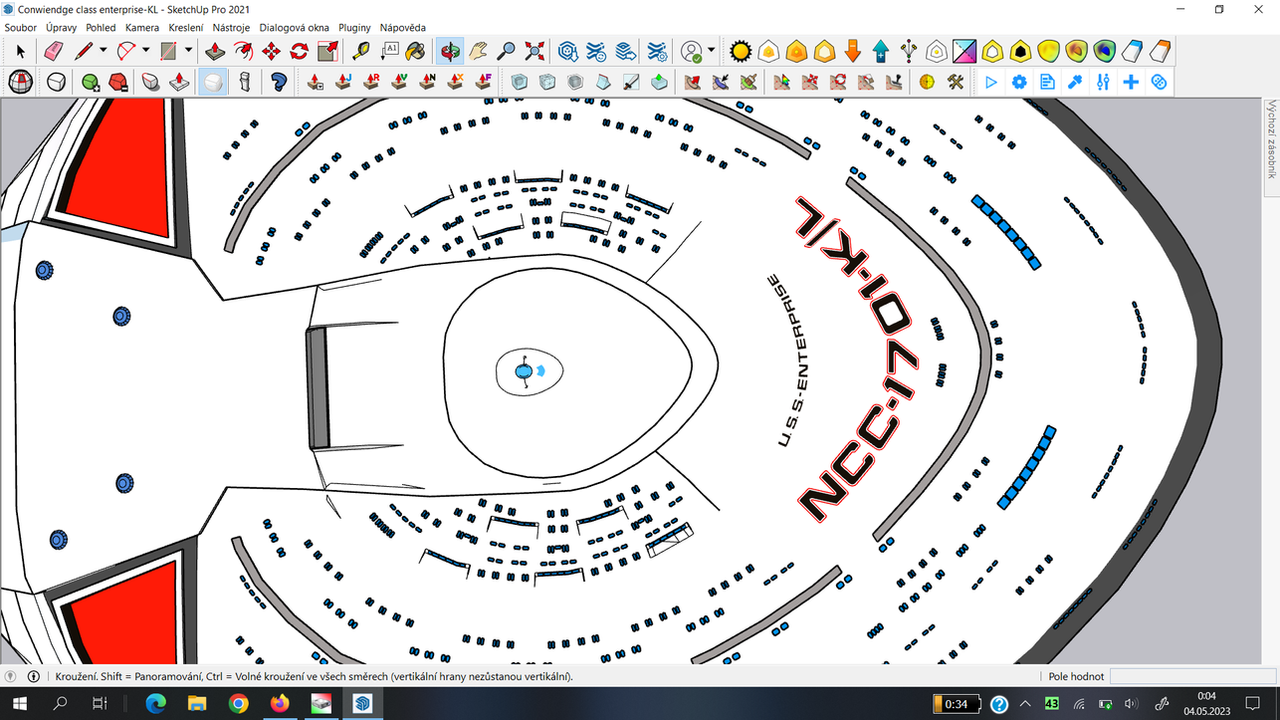Click the blue question mark icon
This screenshot has height=720, width=1280.
pyautogui.click(x=279, y=82)
